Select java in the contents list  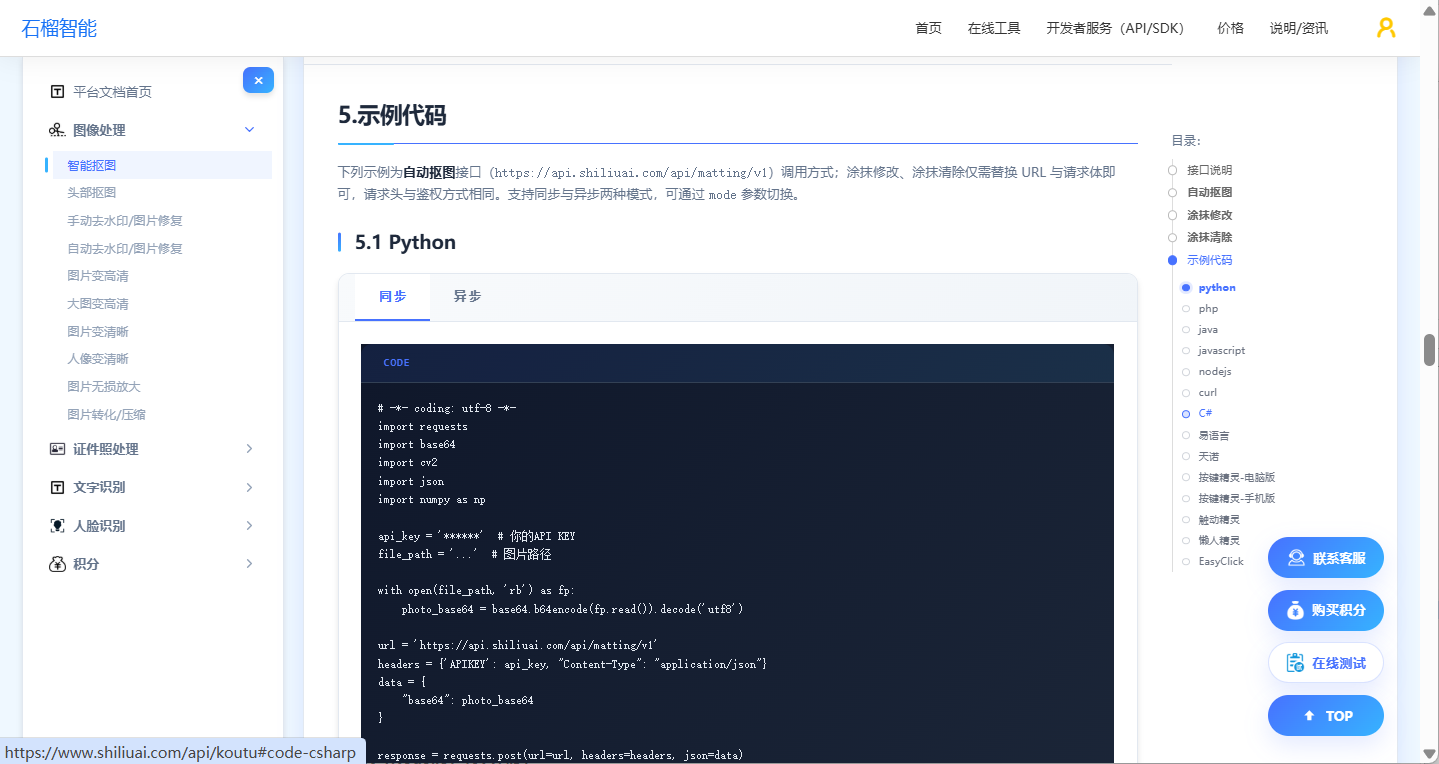tap(1208, 330)
